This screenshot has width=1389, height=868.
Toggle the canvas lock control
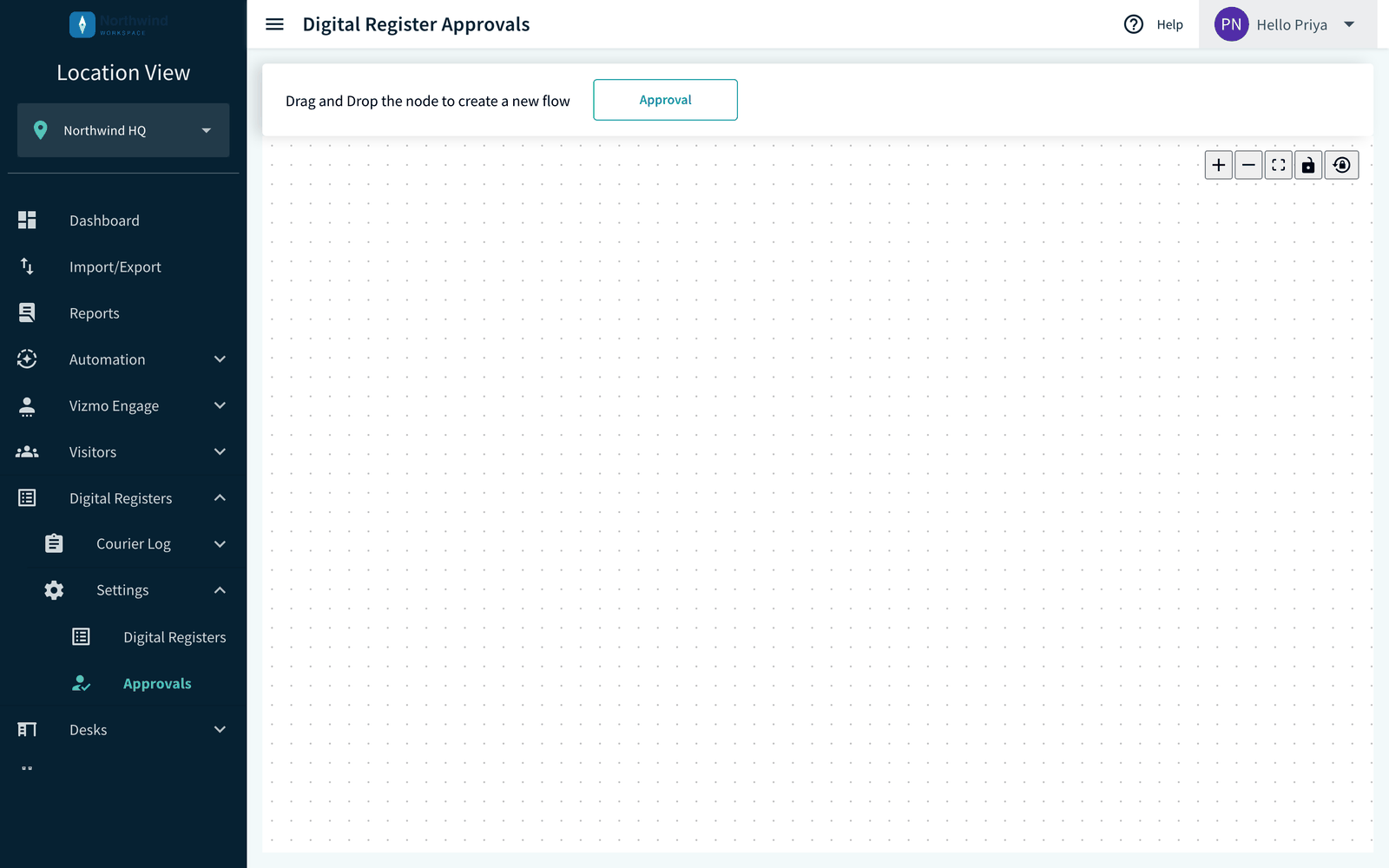[1308, 165]
